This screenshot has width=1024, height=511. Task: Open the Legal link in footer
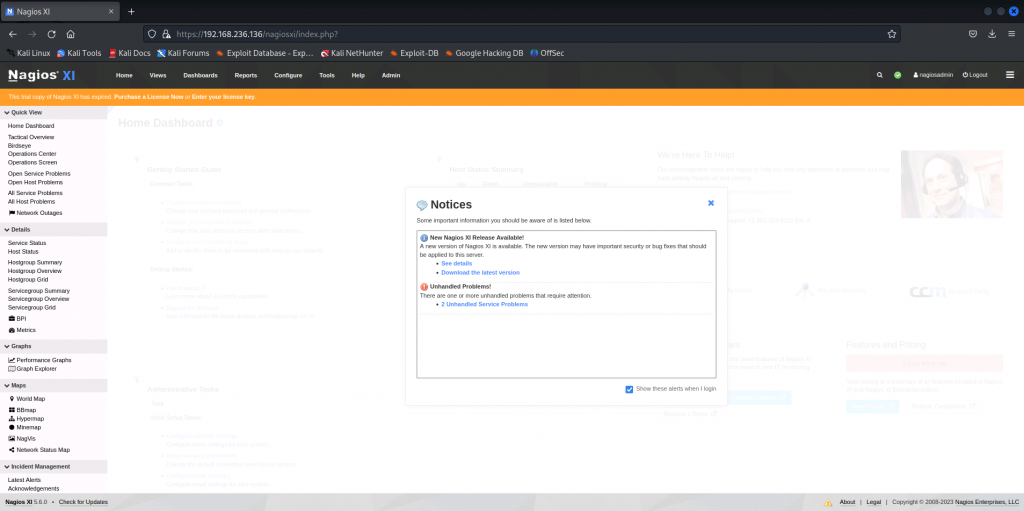(x=874, y=502)
